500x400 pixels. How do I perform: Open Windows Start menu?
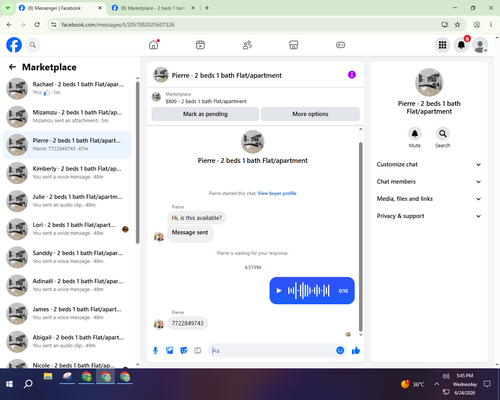click(x=9, y=384)
